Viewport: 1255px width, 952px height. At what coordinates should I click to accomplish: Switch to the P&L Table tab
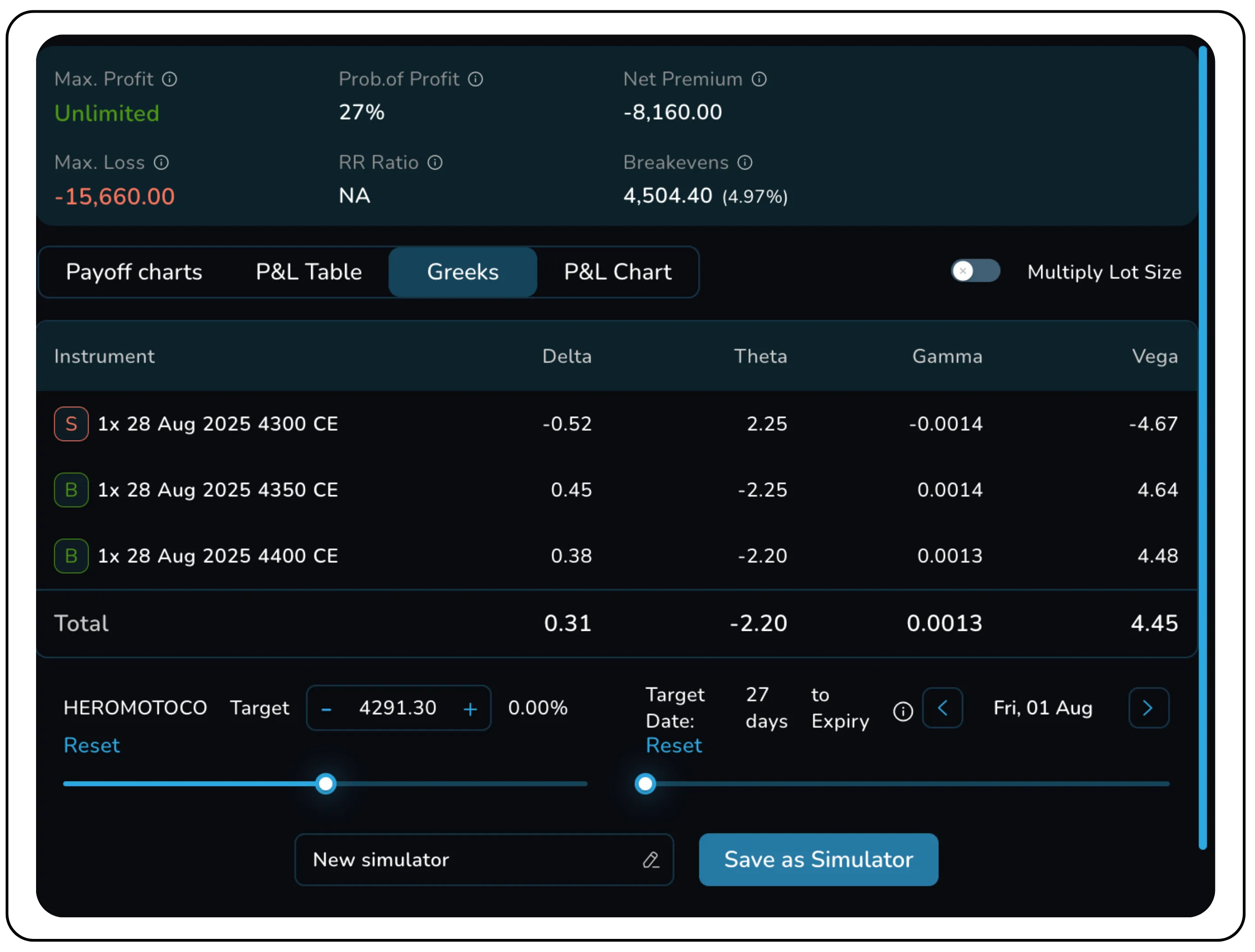click(308, 272)
